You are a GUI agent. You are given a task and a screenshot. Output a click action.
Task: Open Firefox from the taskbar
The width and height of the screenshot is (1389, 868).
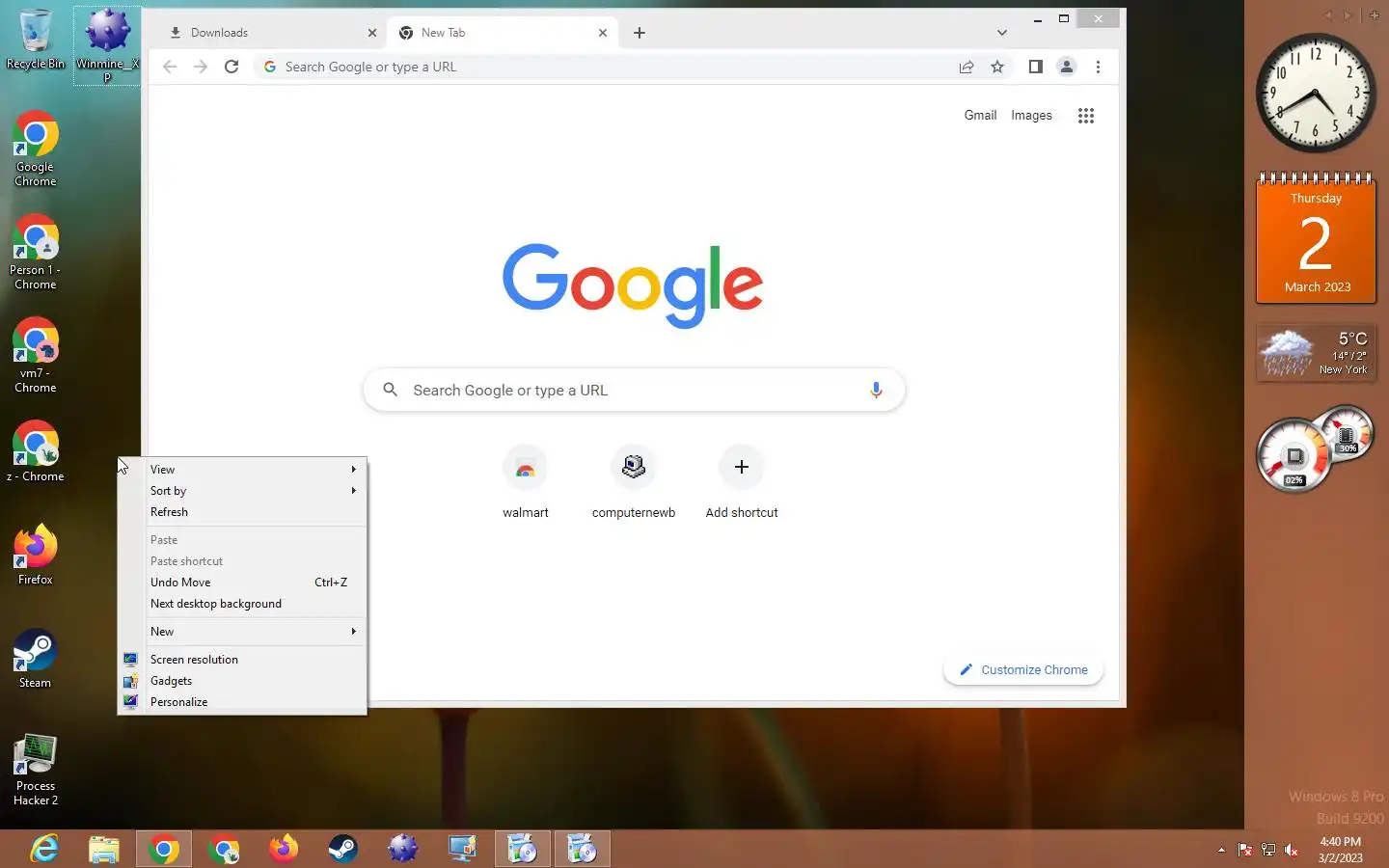click(x=284, y=849)
